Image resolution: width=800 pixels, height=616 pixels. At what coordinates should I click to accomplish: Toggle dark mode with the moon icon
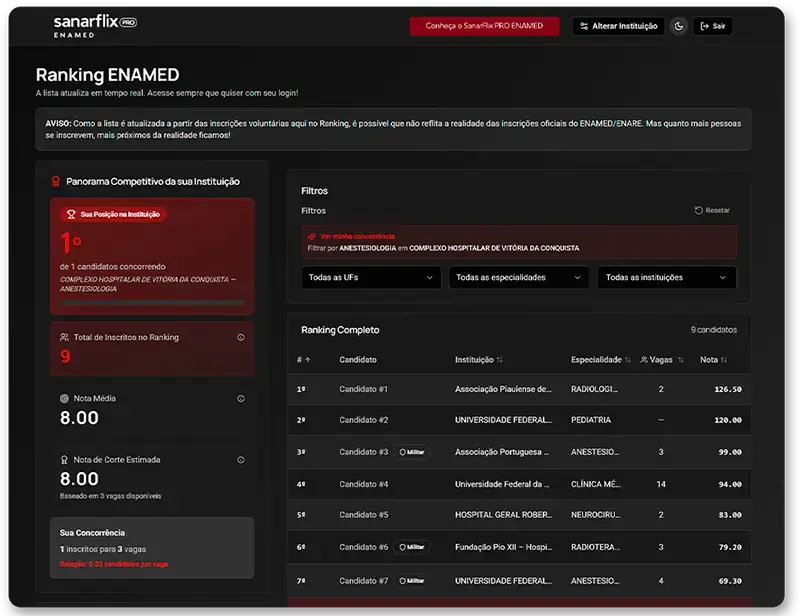pos(679,26)
